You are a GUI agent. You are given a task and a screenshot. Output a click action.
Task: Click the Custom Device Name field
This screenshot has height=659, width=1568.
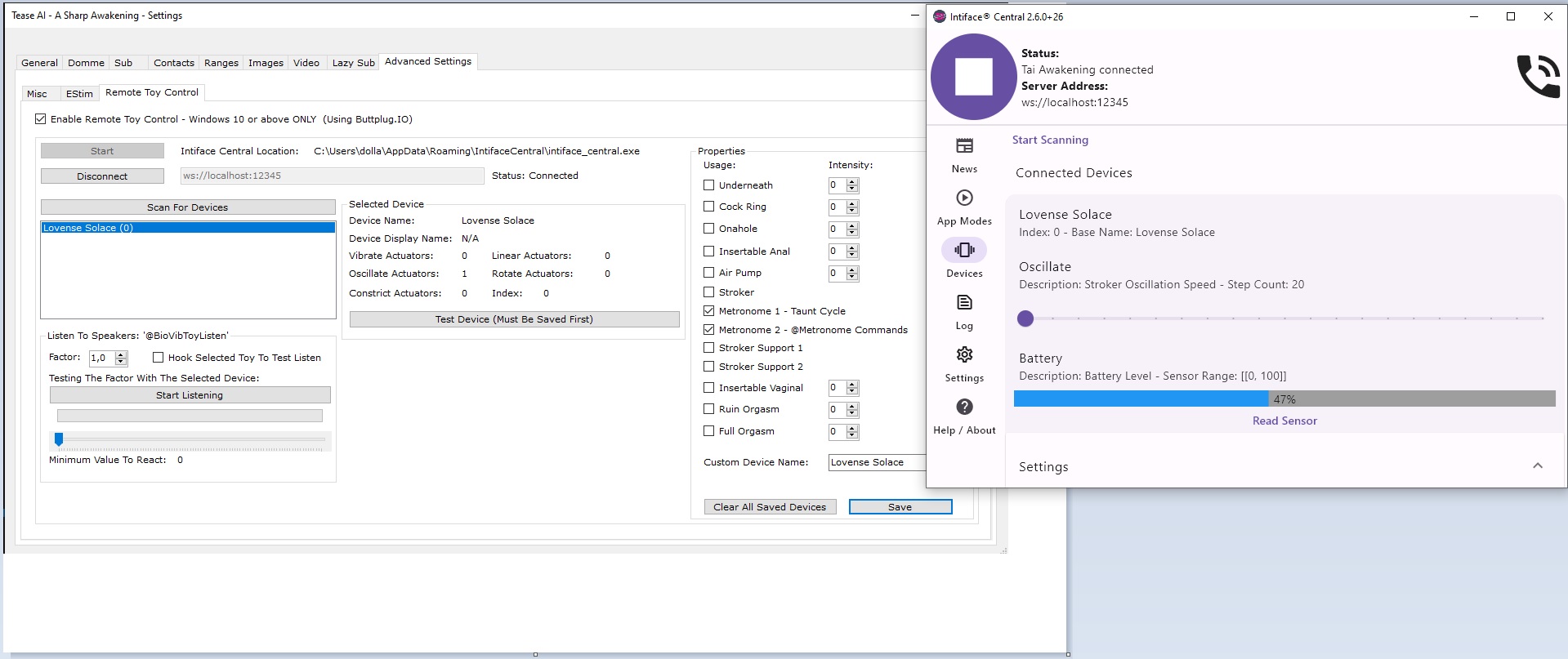point(877,462)
